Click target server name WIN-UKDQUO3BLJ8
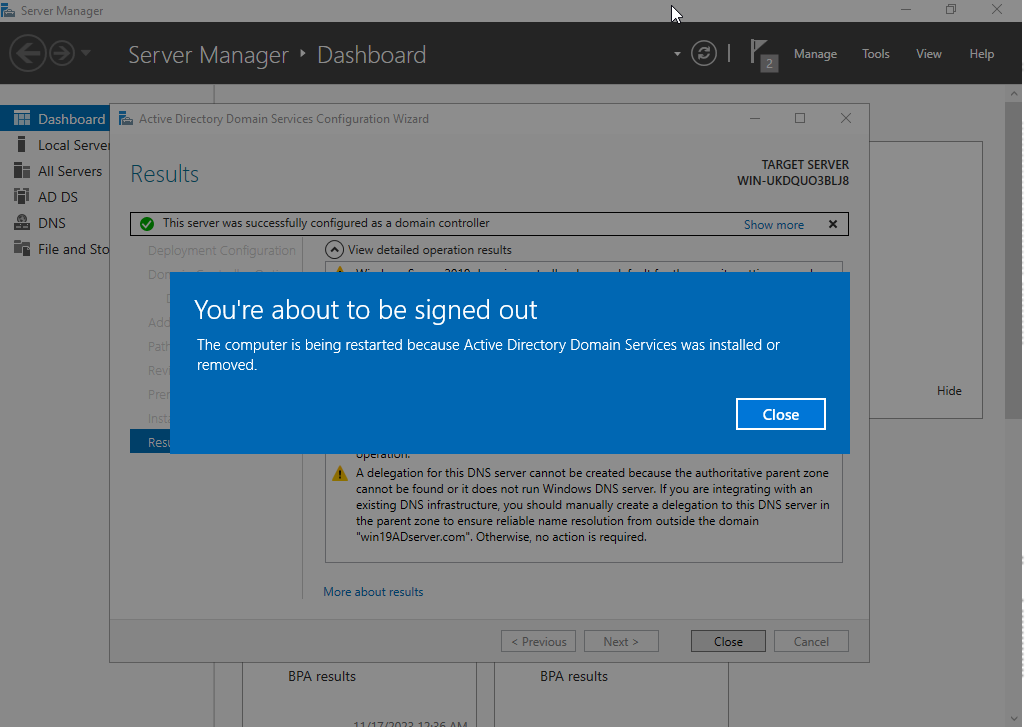The height and width of the screenshot is (727, 1025). [x=793, y=180]
